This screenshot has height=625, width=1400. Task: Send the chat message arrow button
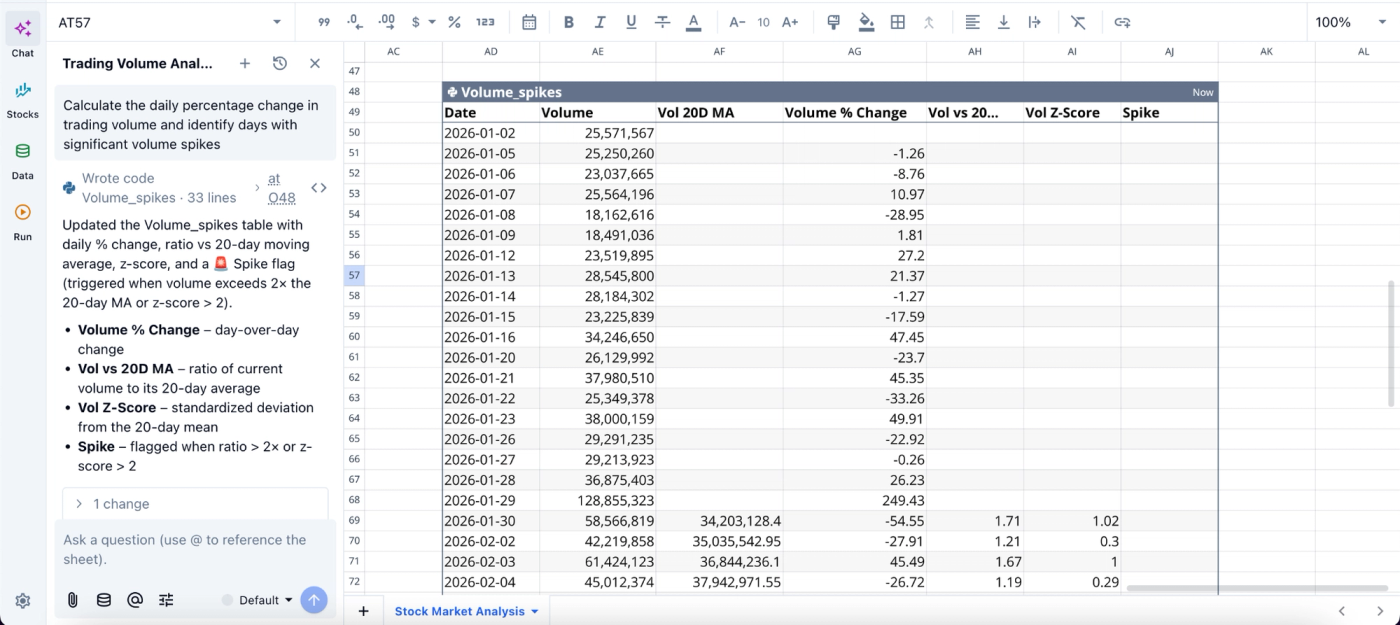pyautogui.click(x=314, y=600)
